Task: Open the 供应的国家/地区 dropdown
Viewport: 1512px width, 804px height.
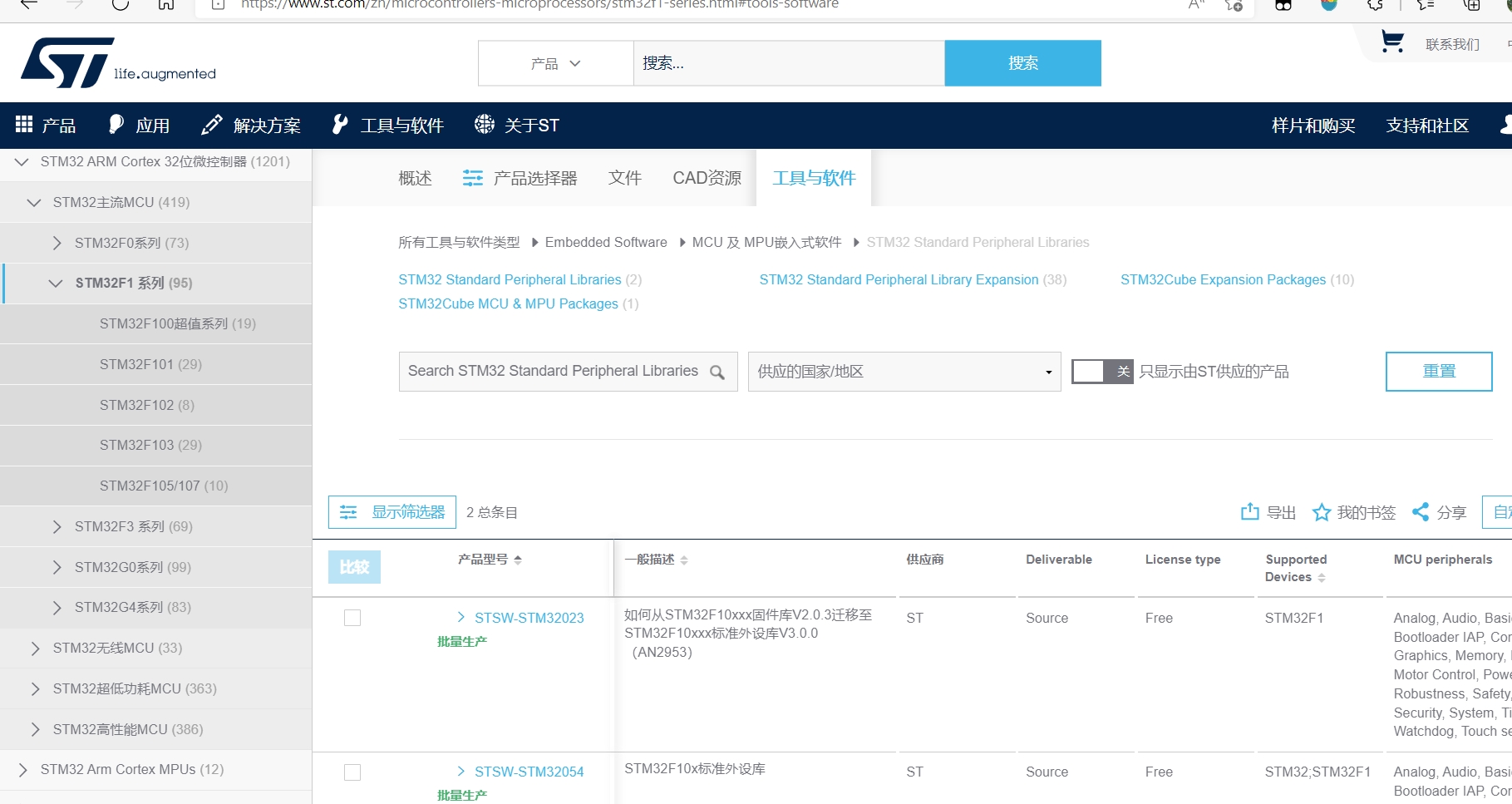Action: [x=904, y=372]
